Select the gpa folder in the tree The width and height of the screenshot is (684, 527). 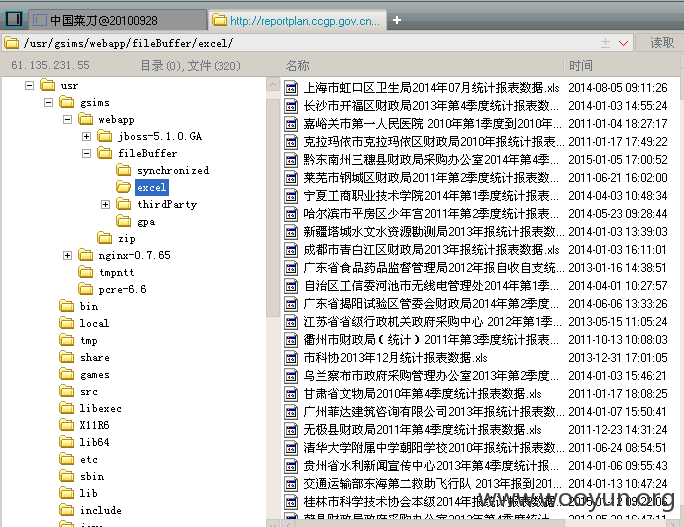pyautogui.click(x=146, y=222)
